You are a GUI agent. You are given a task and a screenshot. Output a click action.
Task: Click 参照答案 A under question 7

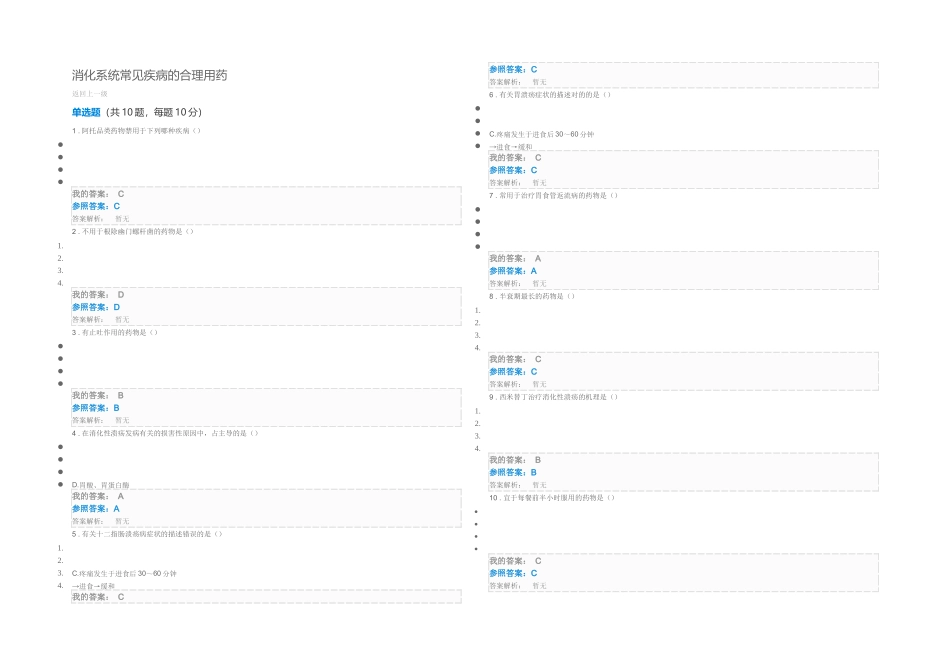514,271
